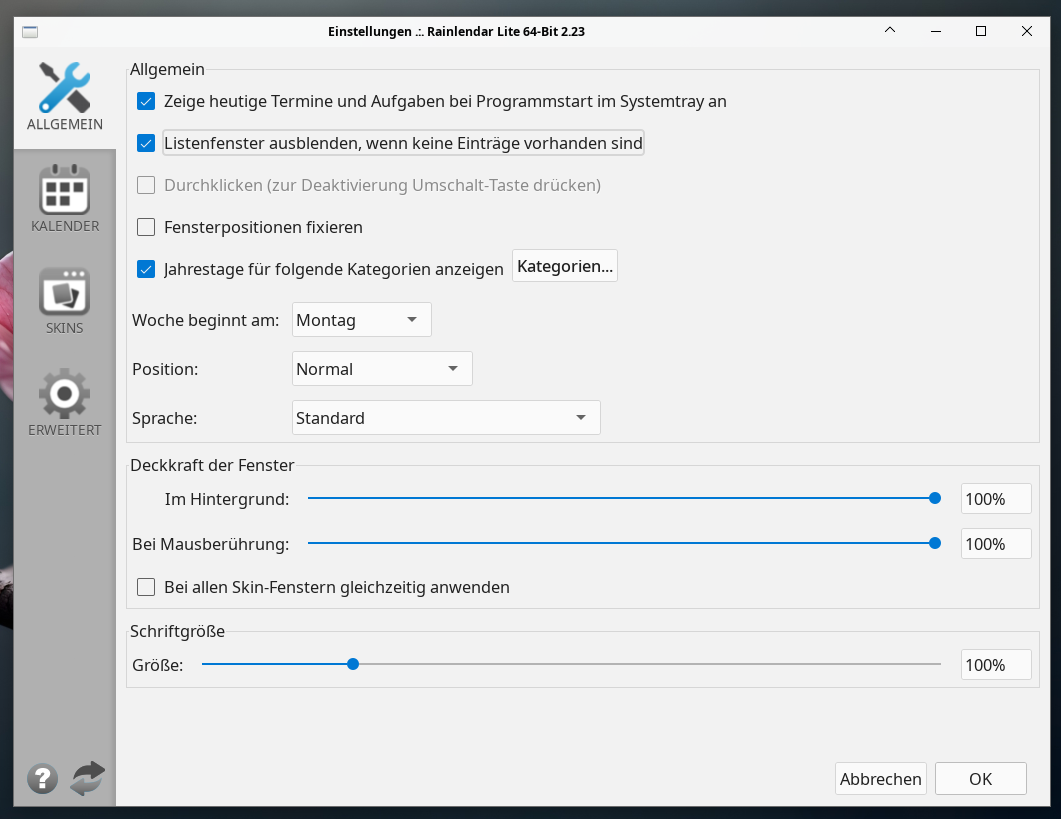
Task: Enable Bei allen Skin-Fenstern gleichzeitig anwenden
Action: pyautogui.click(x=146, y=587)
